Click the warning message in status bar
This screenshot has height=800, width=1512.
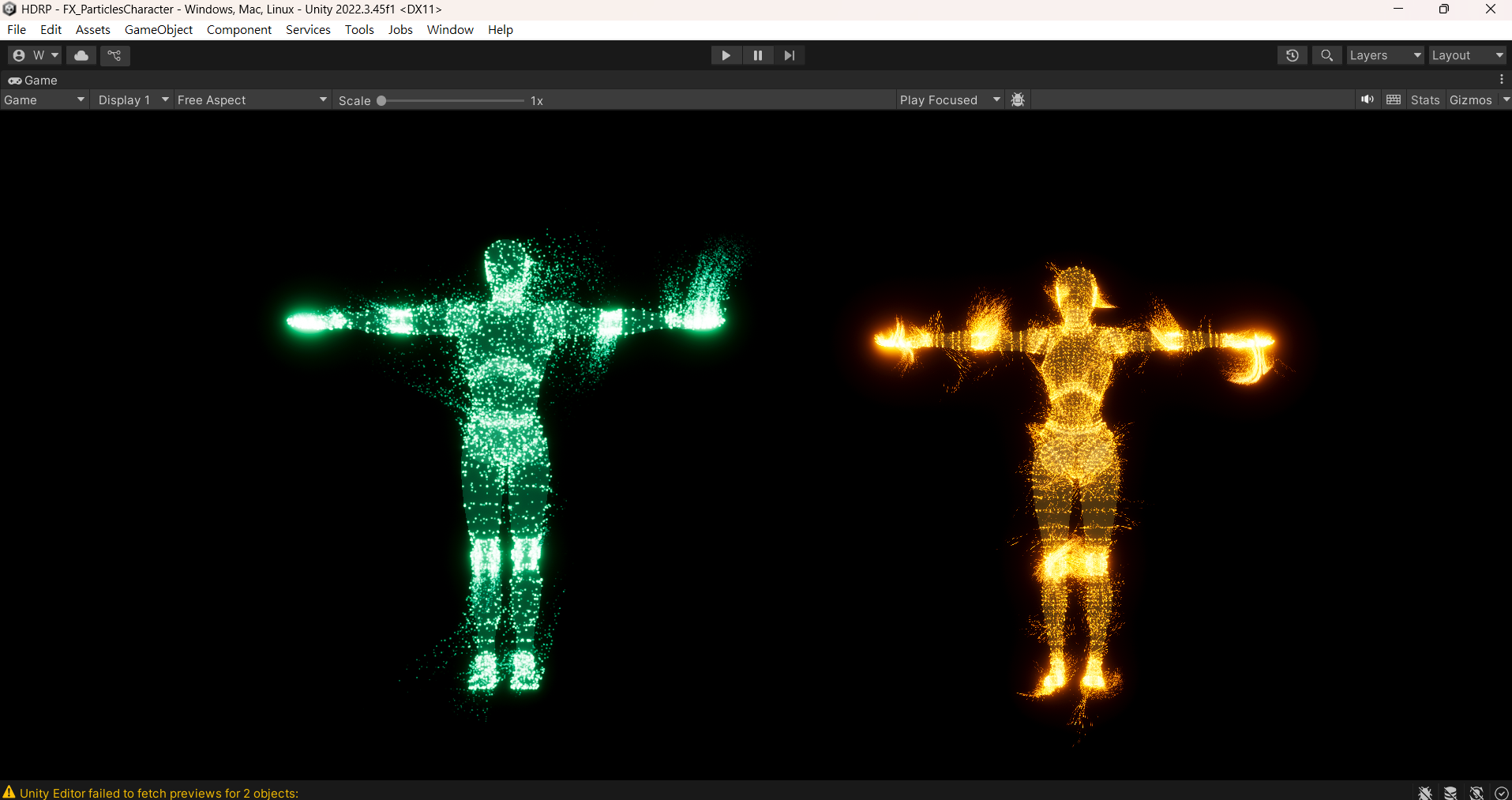[x=159, y=793]
